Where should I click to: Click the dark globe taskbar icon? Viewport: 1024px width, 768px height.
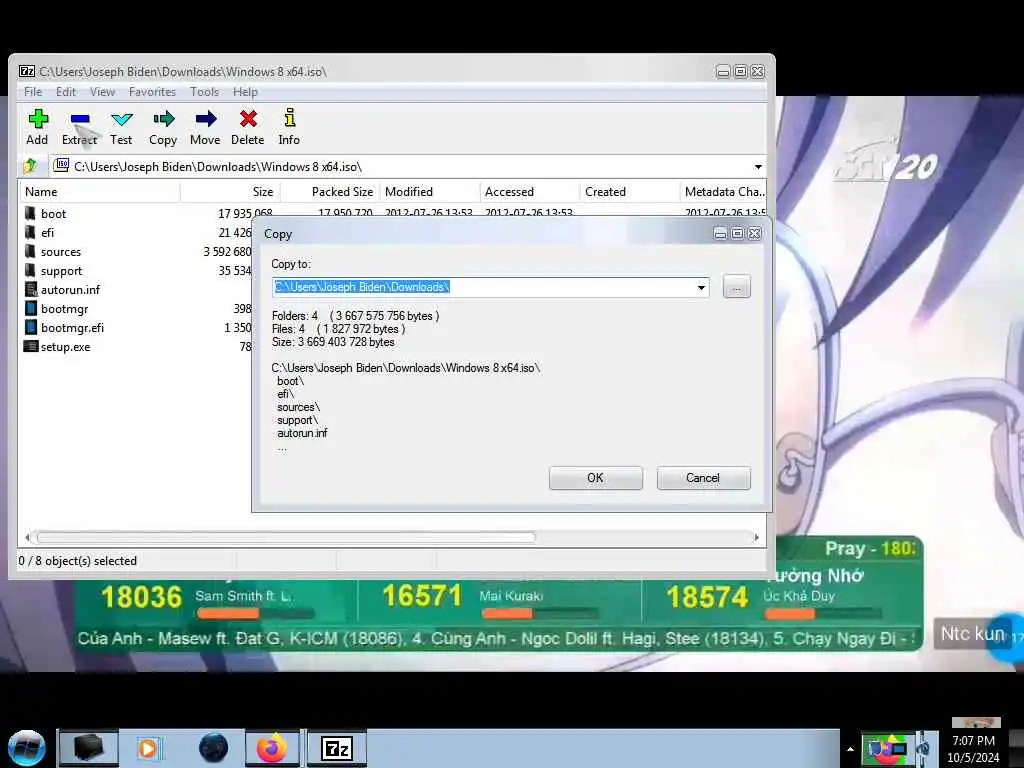pyautogui.click(x=213, y=748)
